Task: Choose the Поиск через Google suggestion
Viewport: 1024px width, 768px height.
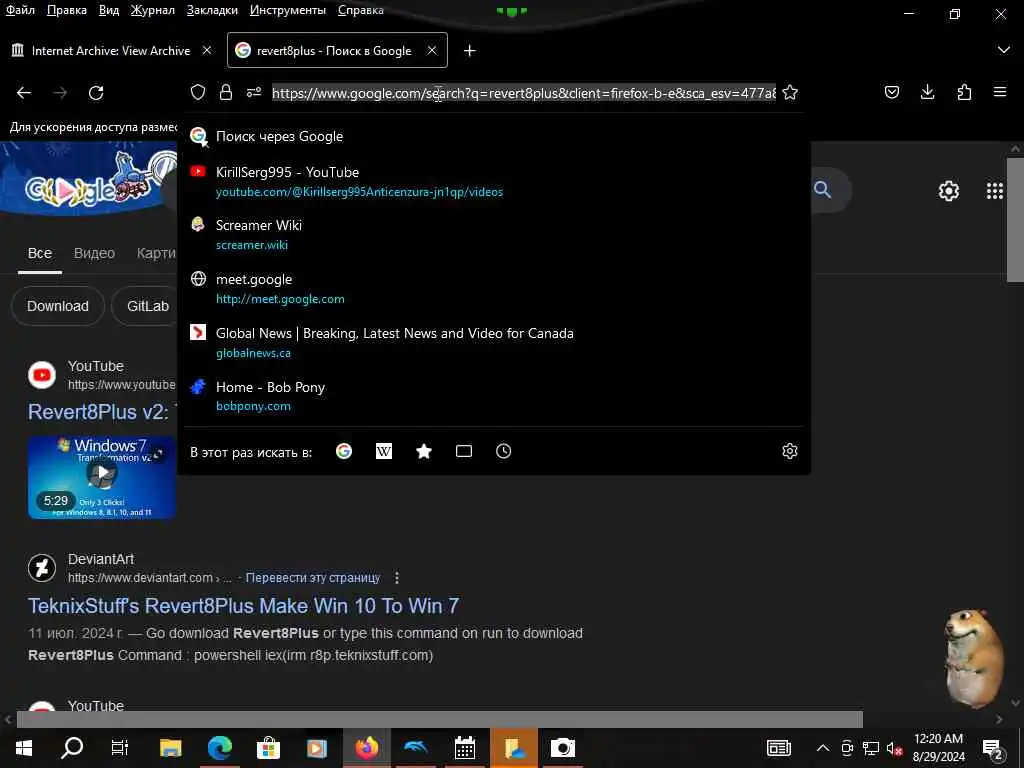Action: tap(494, 136)
